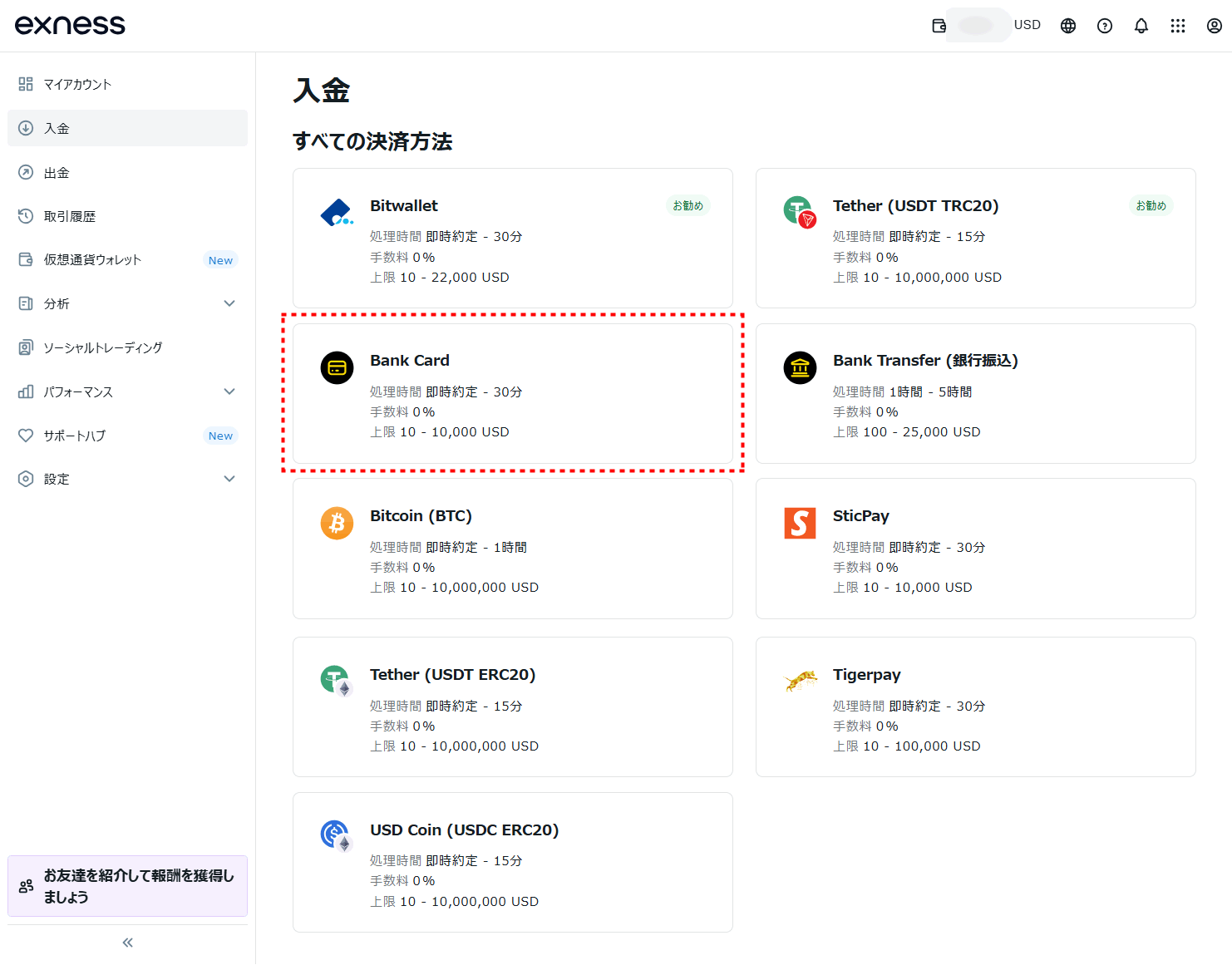The height and width of the screenshot is (965, 1232).
Task: Collapse the sidebar with double chevron
Action: 127,943
